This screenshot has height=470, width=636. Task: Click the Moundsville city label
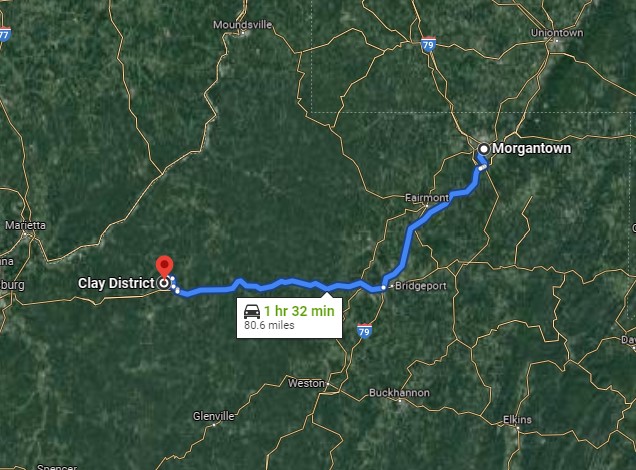(x=243, y=25)
